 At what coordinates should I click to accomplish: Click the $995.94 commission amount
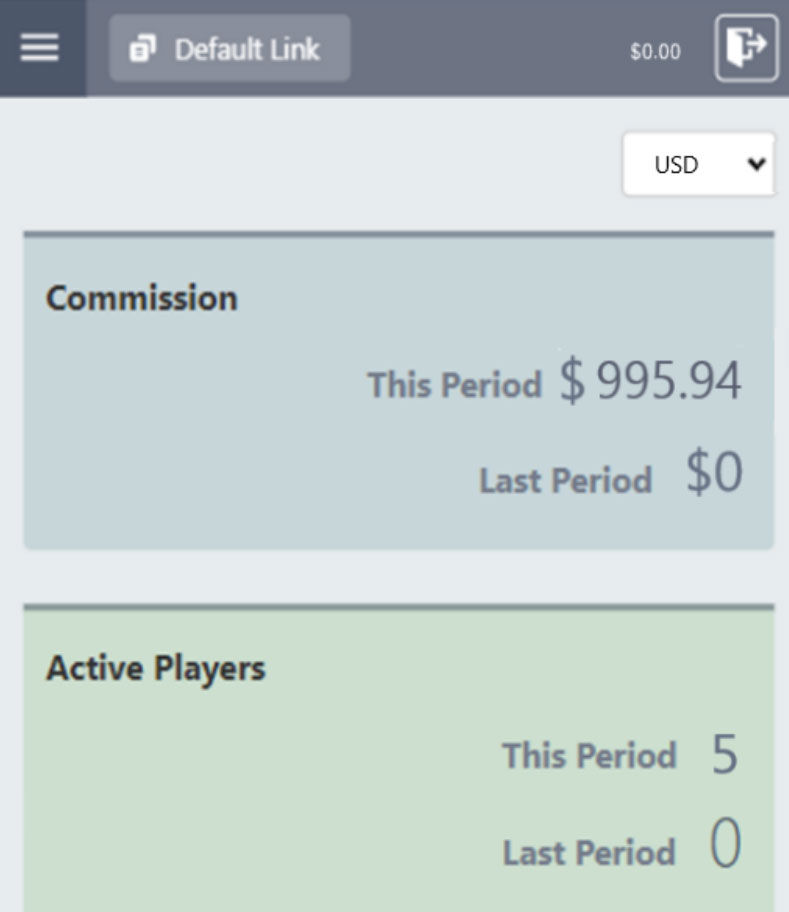point(651,381)
